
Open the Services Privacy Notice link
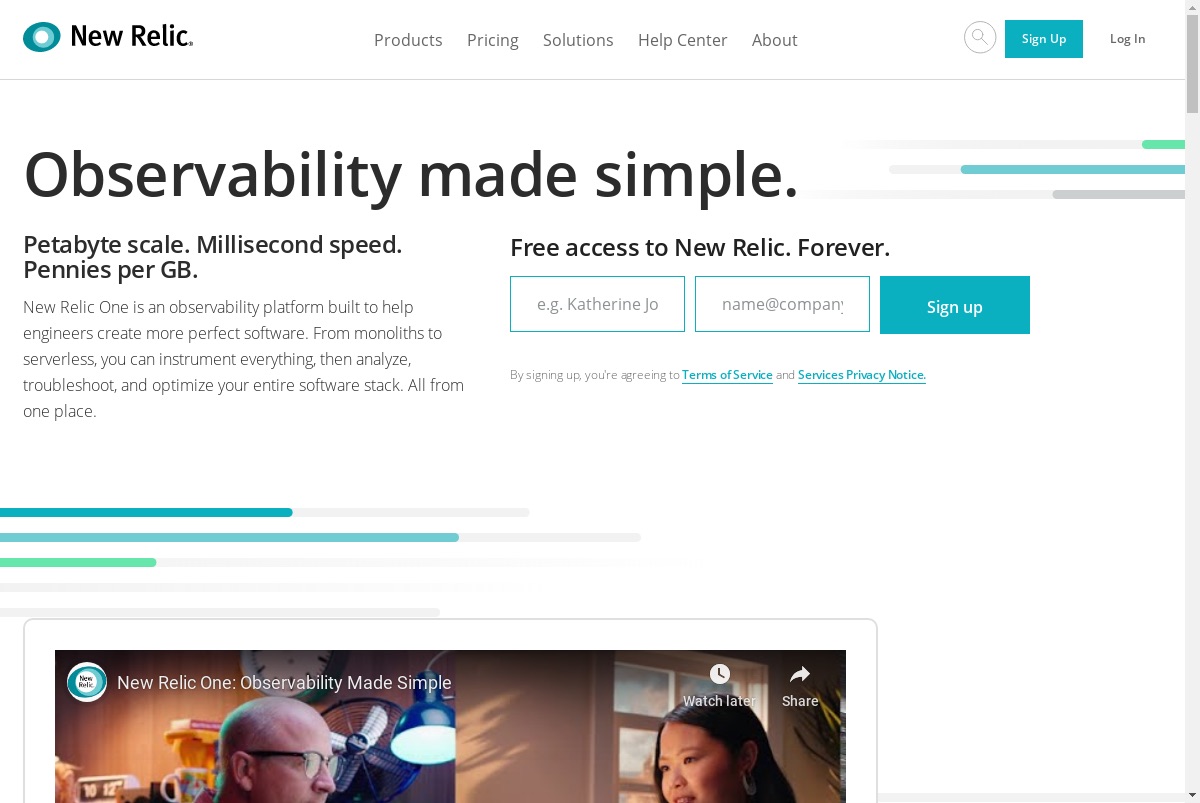(862, 375)
